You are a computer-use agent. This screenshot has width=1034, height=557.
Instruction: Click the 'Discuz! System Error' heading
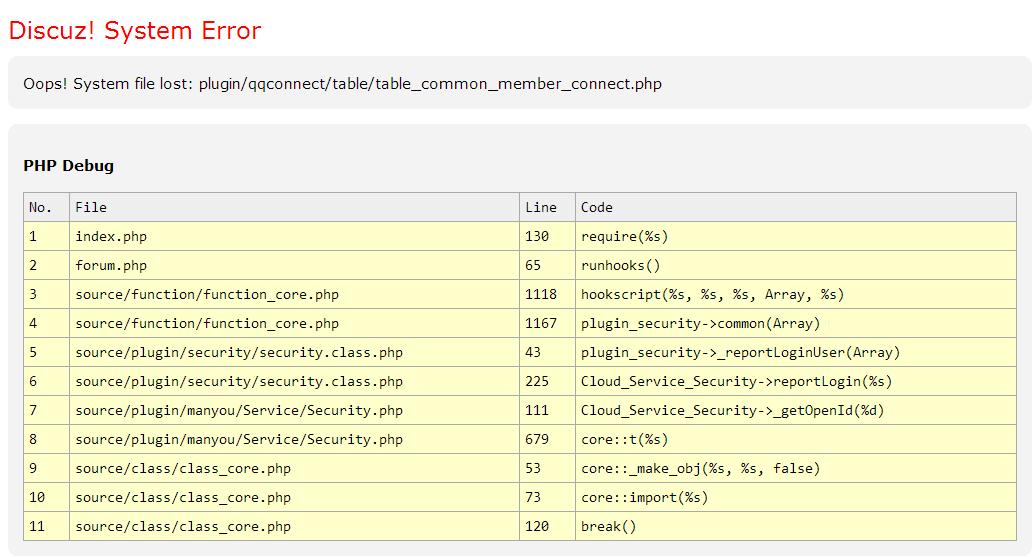134,31
